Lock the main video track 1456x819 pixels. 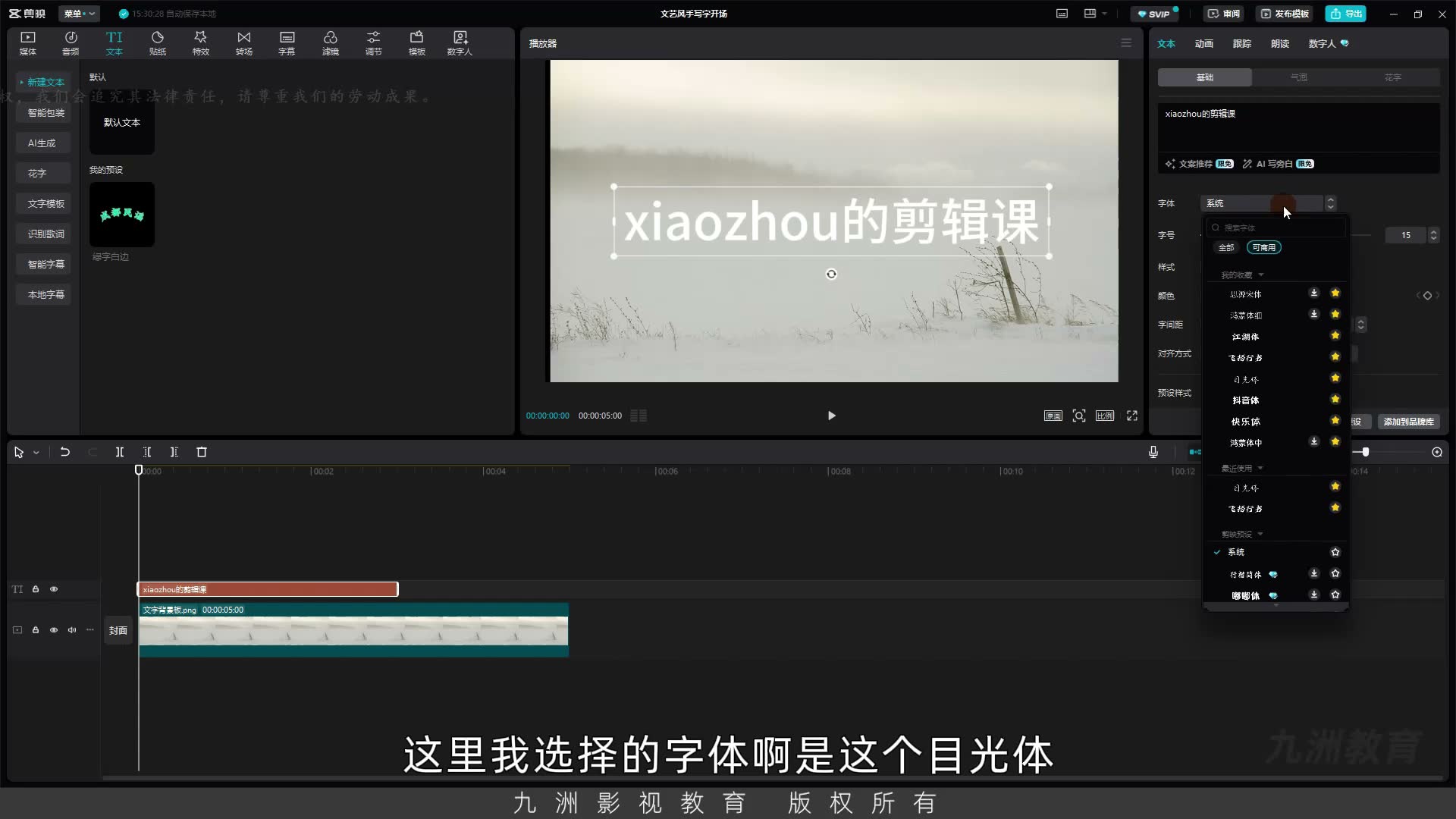[x=36, y=630]
